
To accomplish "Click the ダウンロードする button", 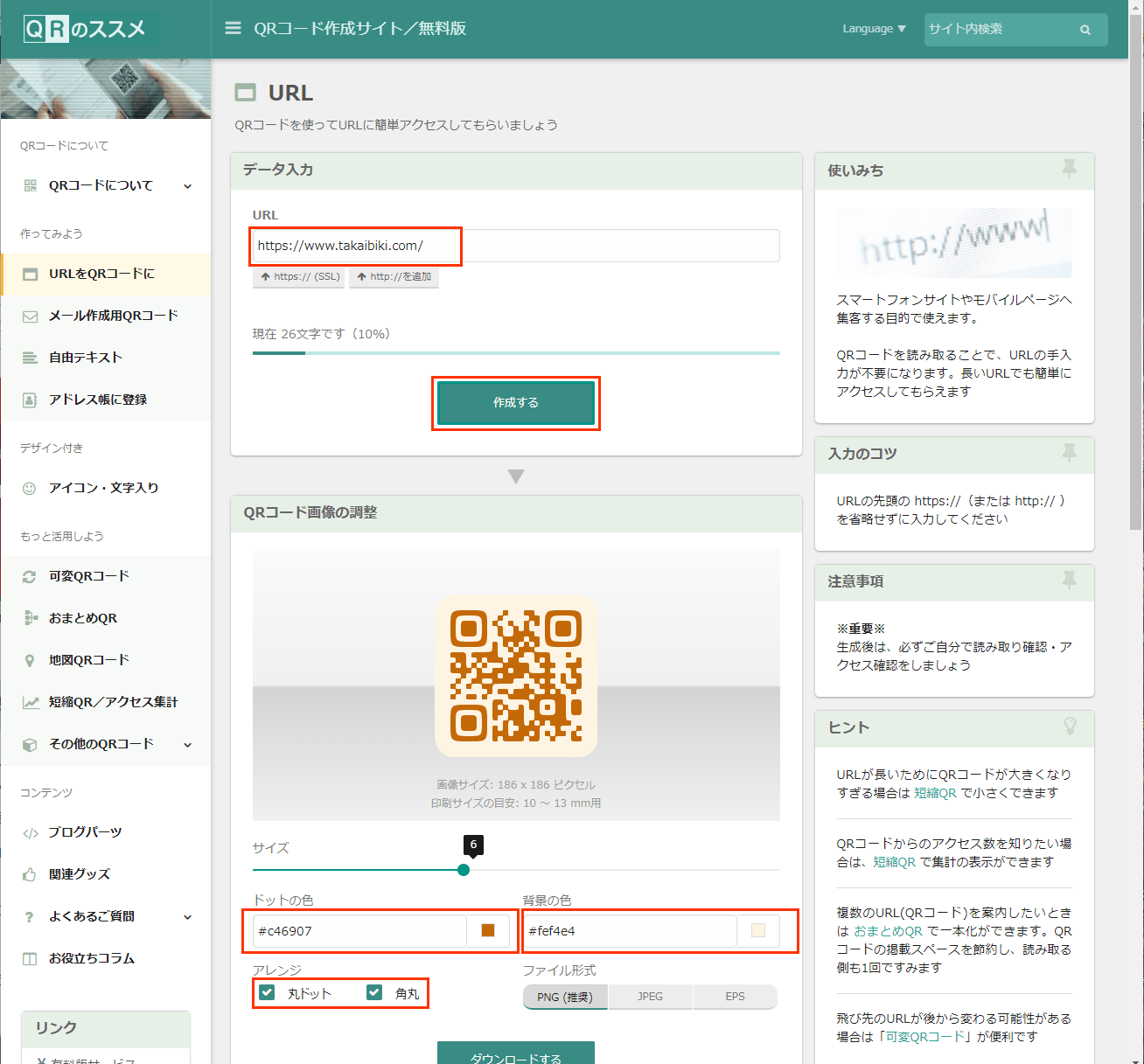I will (516, 1054).
